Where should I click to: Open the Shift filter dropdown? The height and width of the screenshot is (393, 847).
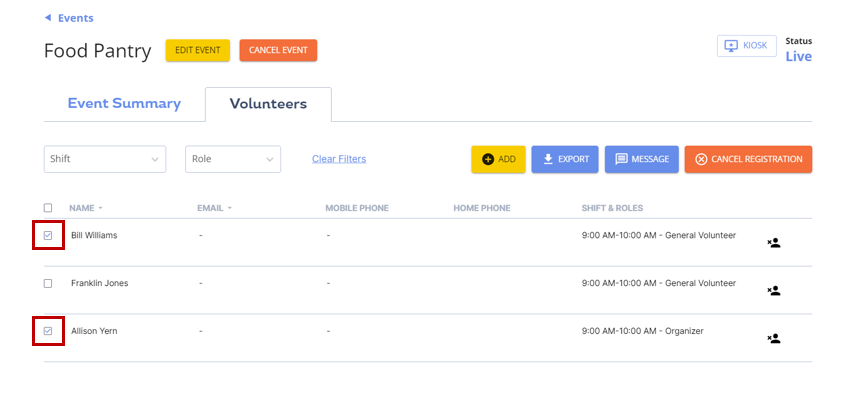[x=105, y=159]
